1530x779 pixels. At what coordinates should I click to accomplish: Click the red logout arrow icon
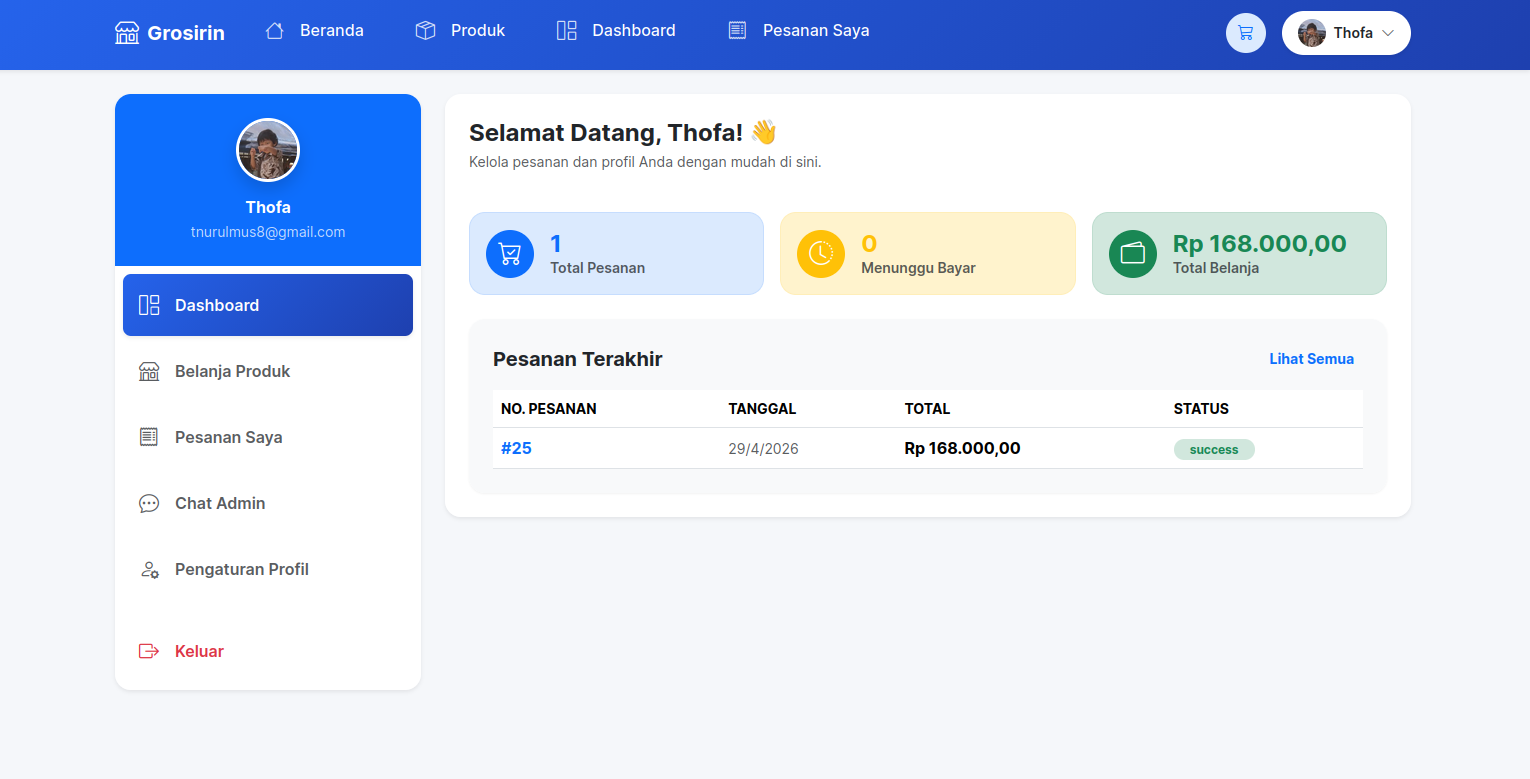coord(149,651)
